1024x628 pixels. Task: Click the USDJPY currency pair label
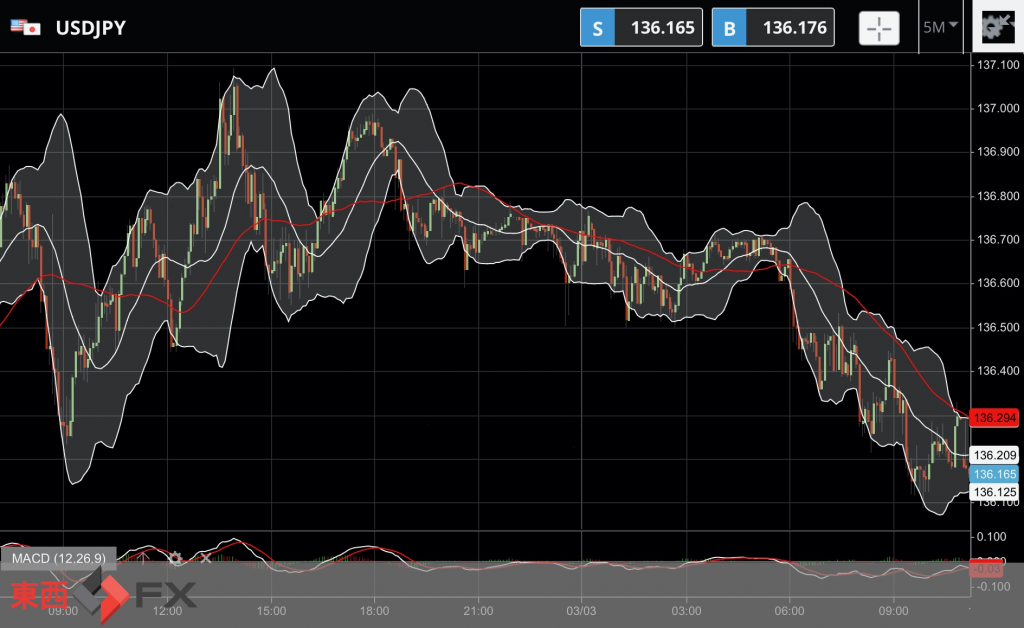[91, 28]
